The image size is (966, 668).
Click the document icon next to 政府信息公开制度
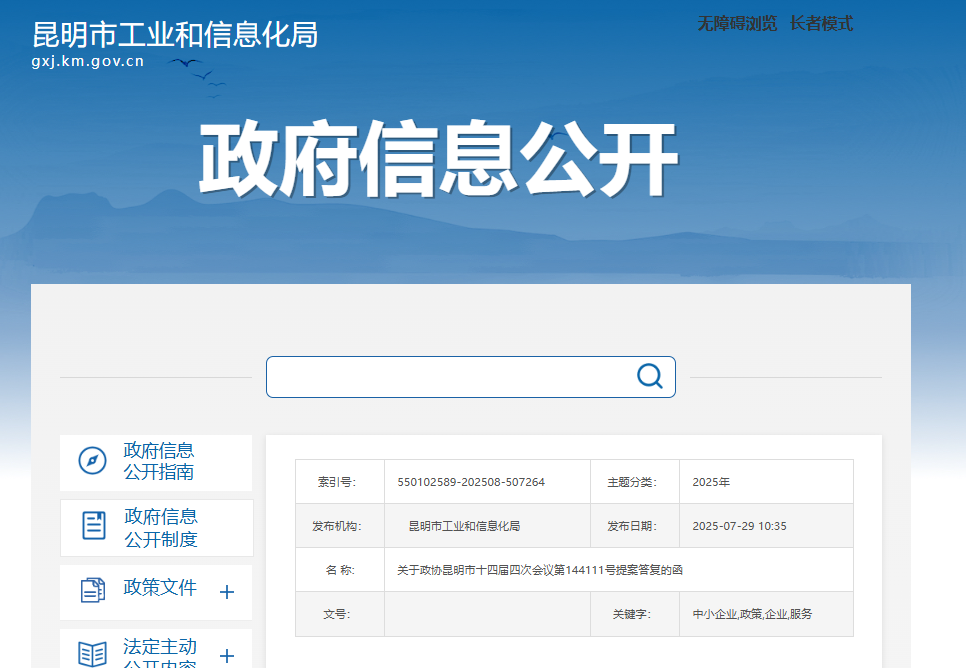coord(92,526)
